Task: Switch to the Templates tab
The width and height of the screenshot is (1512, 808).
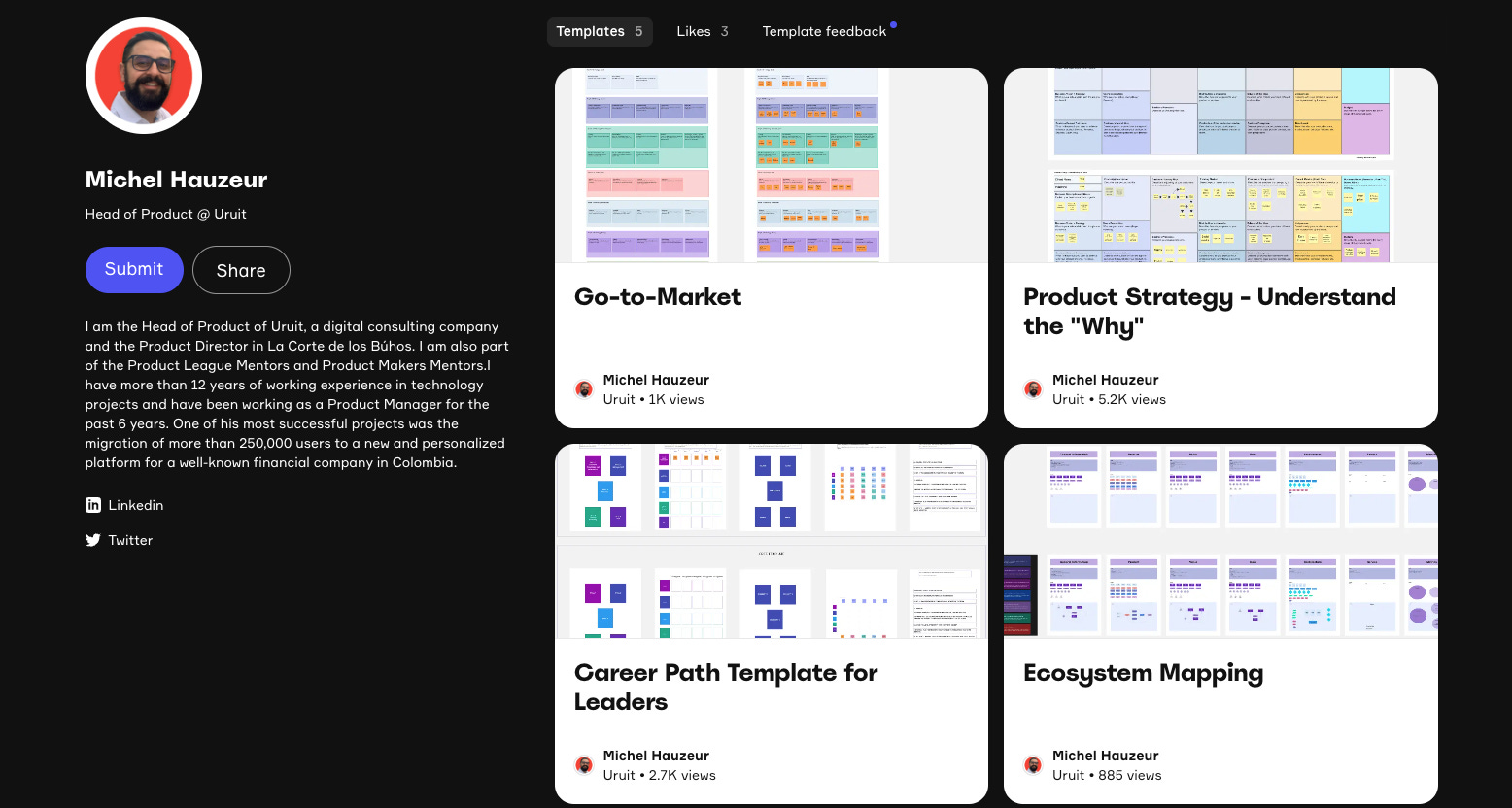Action: click(600, 31)
